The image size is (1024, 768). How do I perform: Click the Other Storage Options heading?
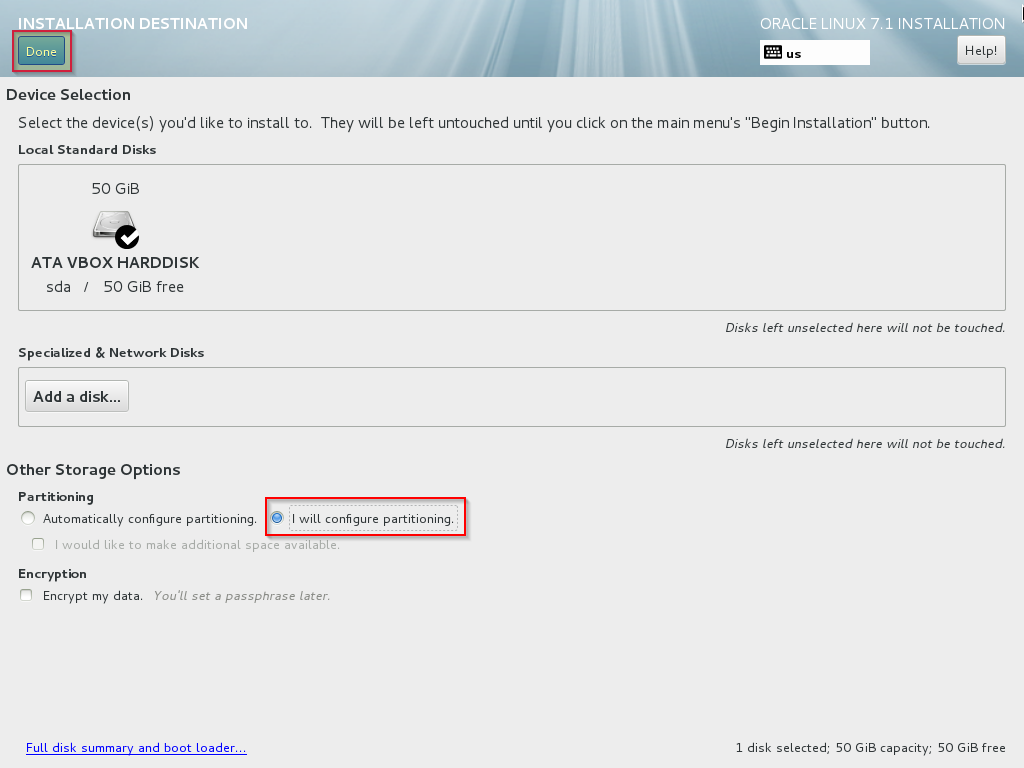pos(93,470)
